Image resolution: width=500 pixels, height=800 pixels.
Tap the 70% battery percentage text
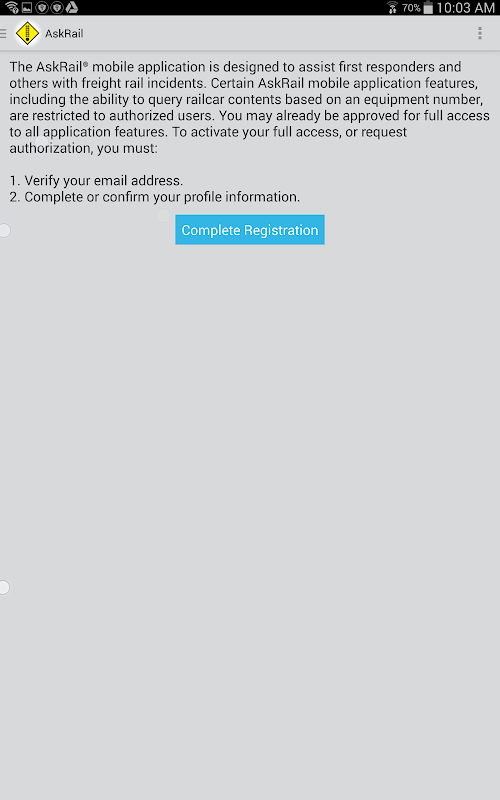click(x=411, y=8)
